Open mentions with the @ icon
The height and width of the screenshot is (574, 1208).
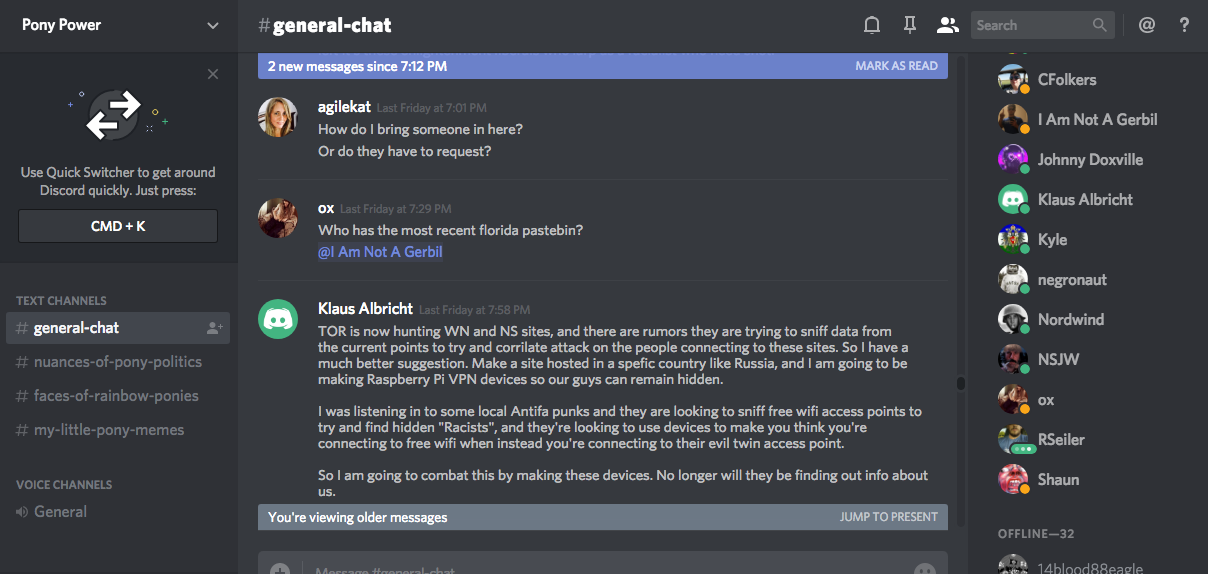pyautogui.click(x=1147, y=25)
